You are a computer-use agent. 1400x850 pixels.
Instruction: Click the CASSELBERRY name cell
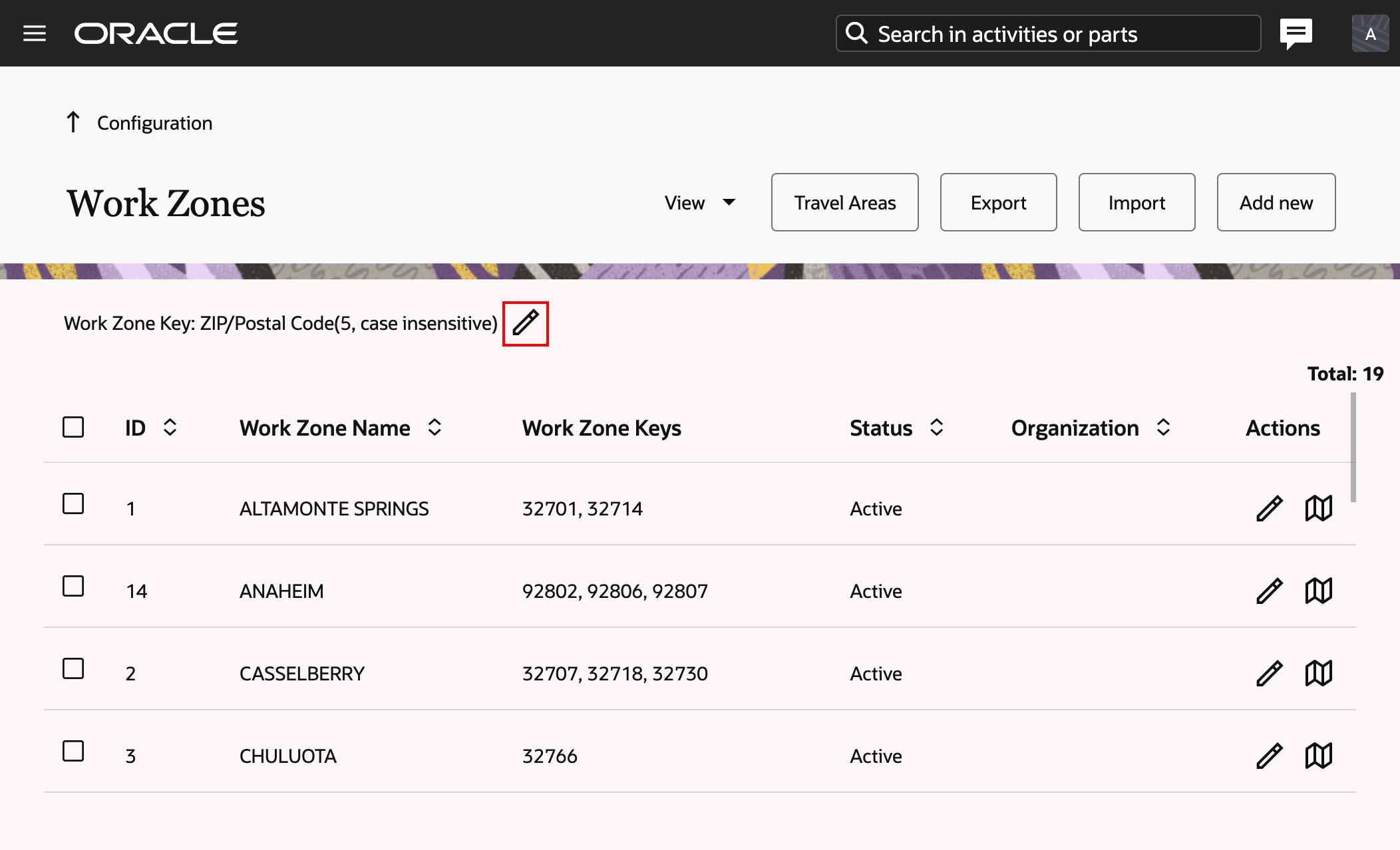tap(302, 674)
